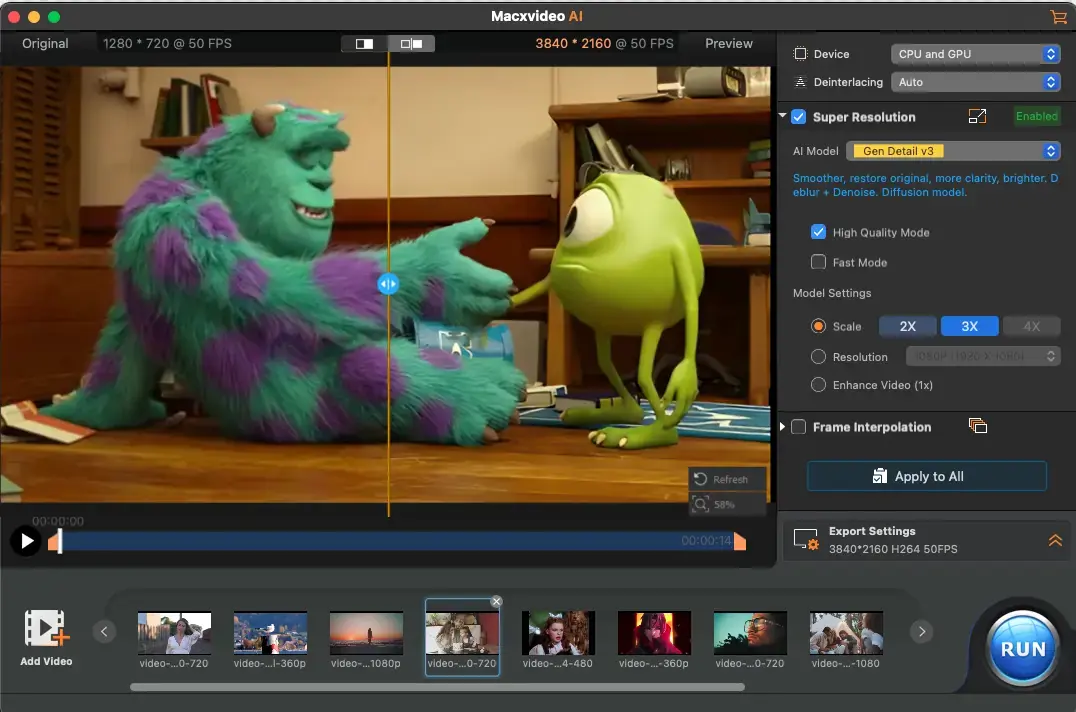This screenshot has height=712, width=1076.
Task: Open the cart icon in the title bar
Action: pos(1058,17)
